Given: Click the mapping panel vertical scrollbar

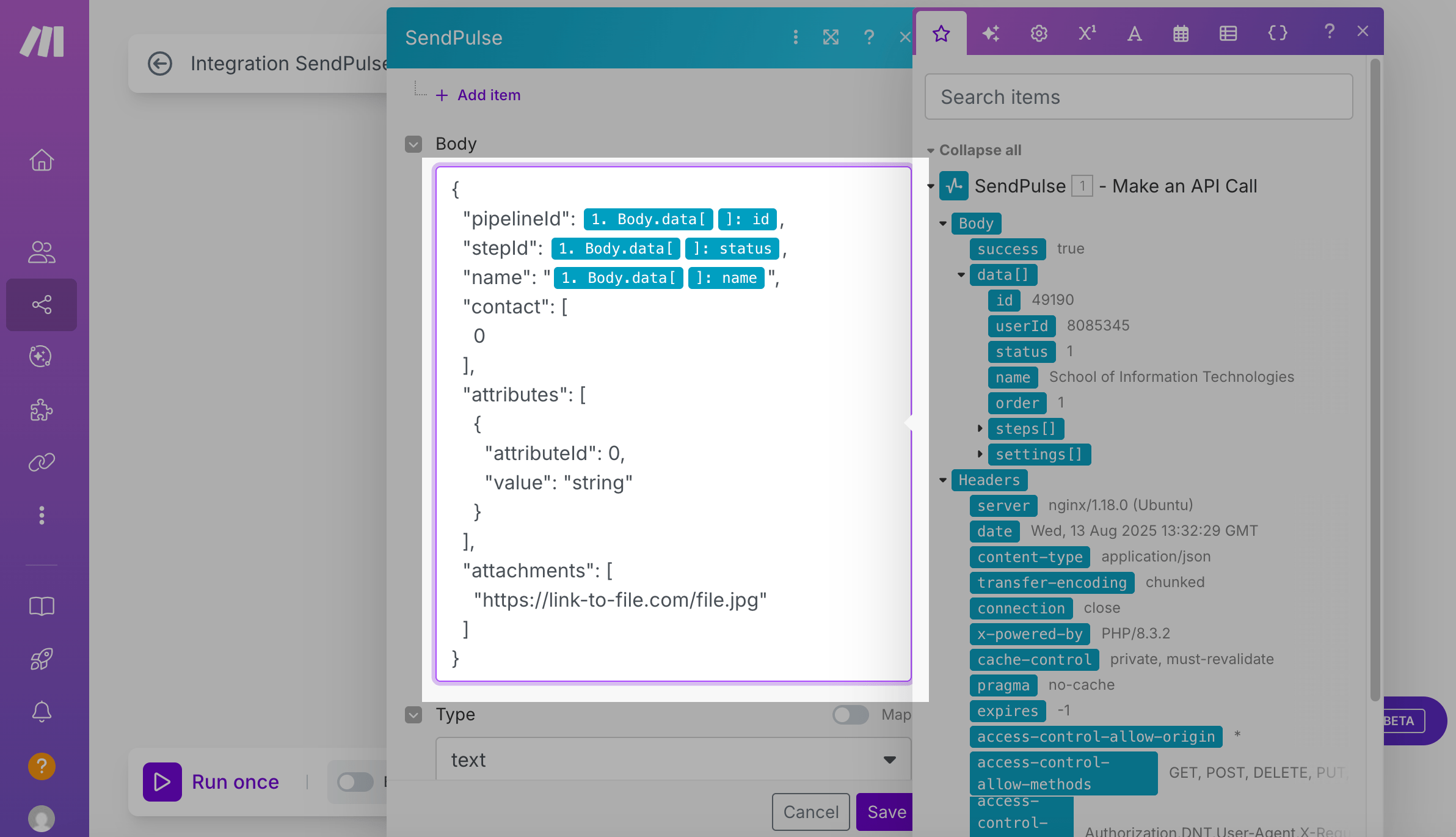Looking at the screenshot, I should [1375, 379].
